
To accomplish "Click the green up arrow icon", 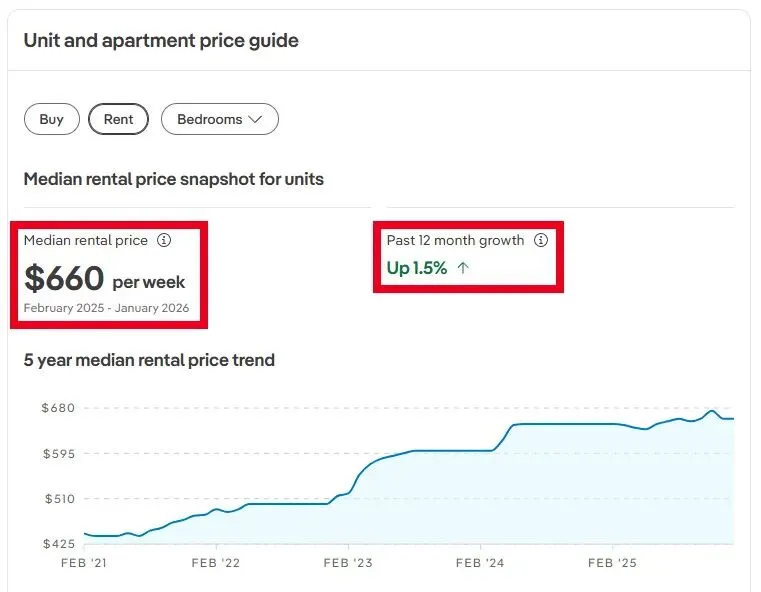I will tap(462, 268).
